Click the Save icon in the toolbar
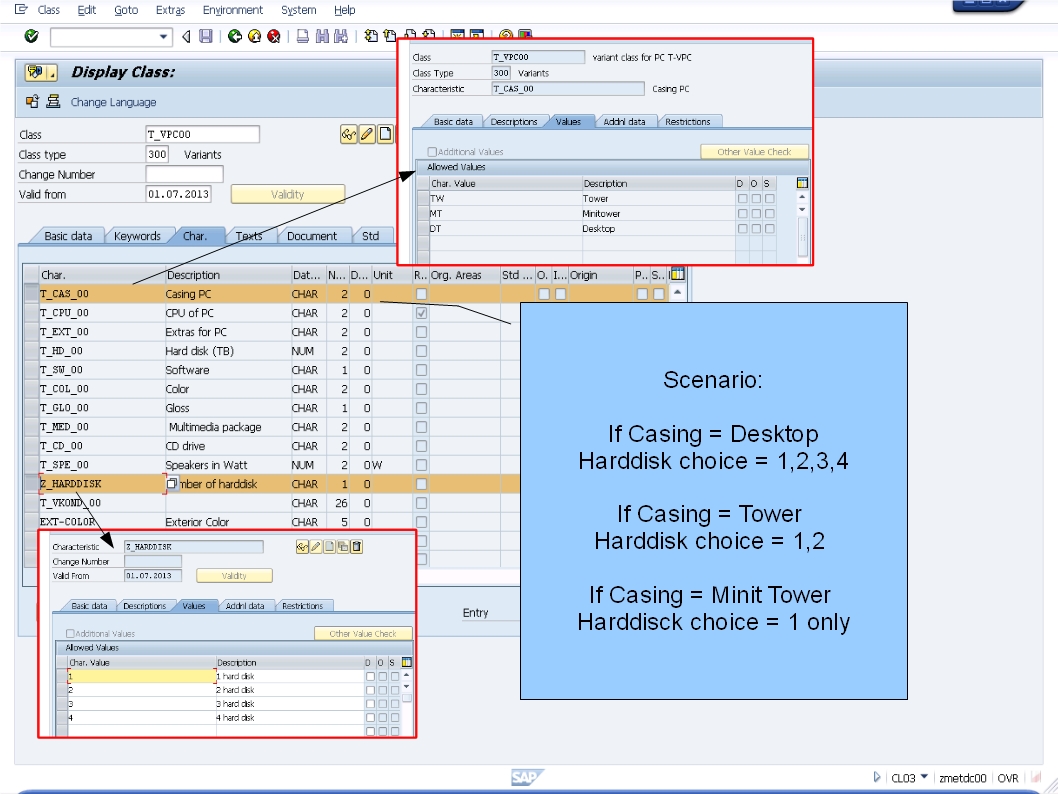This screenshot has height=794, width=1058. tap(206, 37)
